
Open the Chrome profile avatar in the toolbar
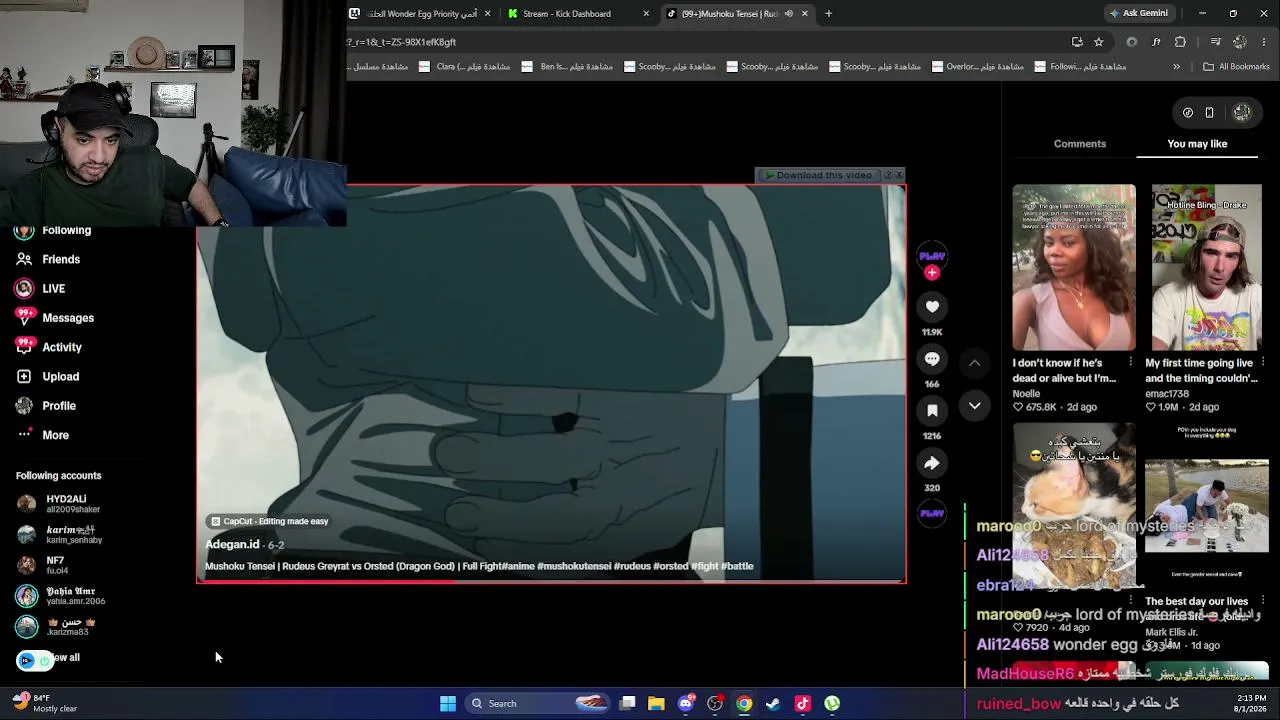point(1240,42)
